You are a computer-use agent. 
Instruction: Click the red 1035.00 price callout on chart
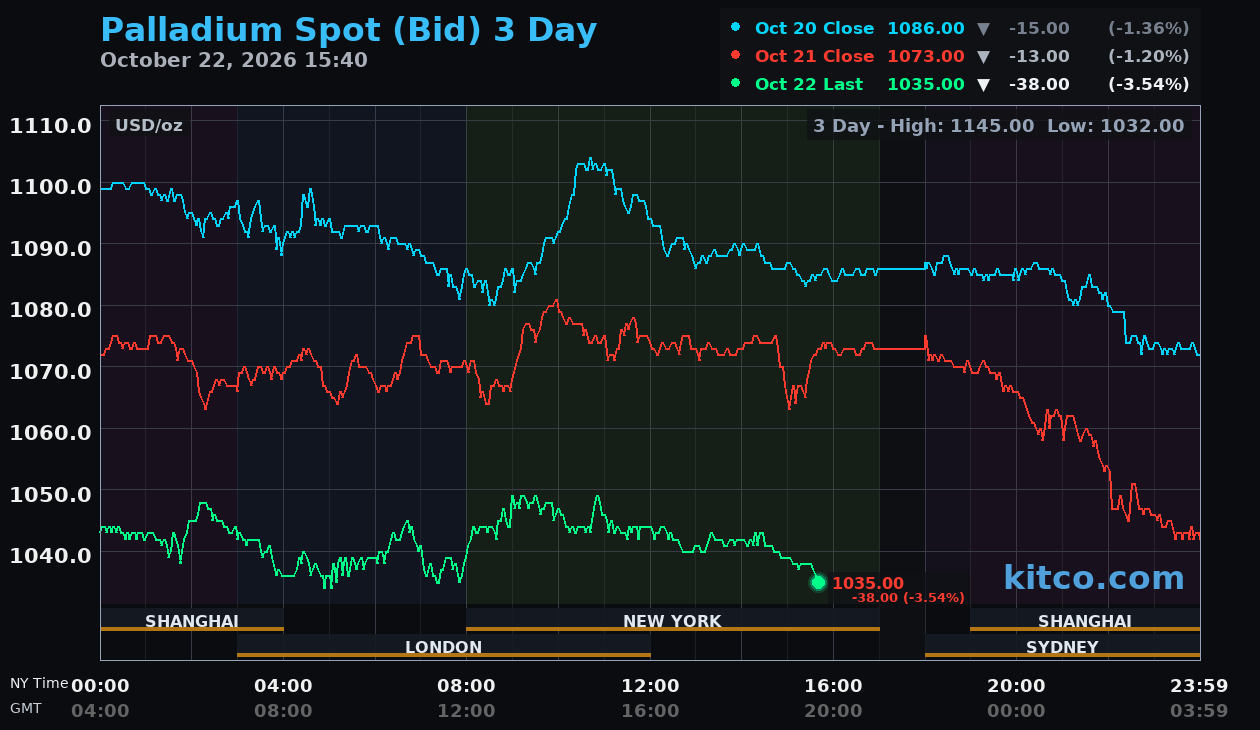pyautogui.click(x=868, y=583)
